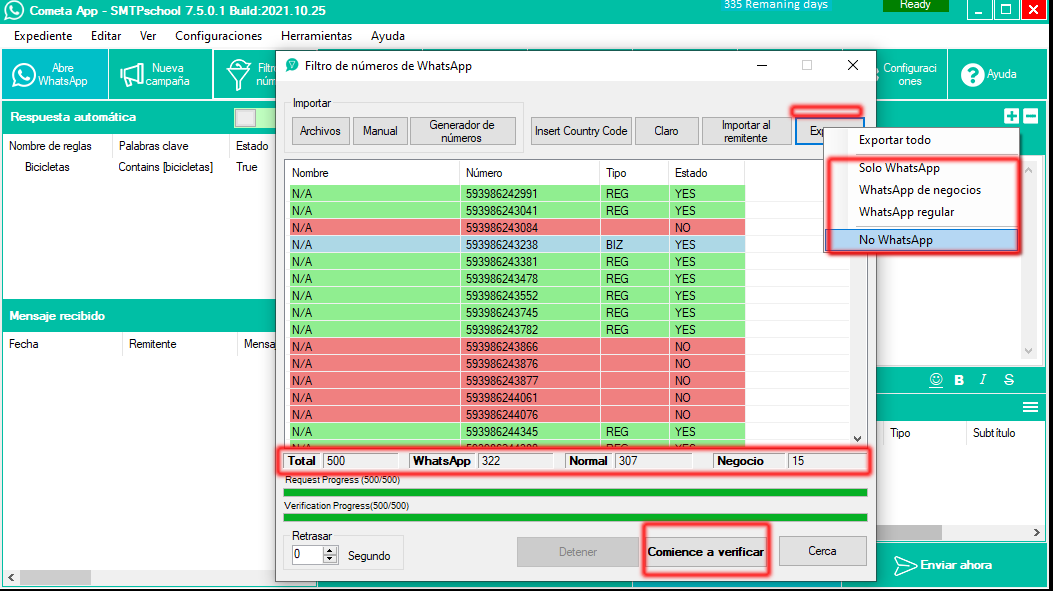Screen dimensions: 1053x591
Task: Open the emoji picker smiley icon
Action: [x=935, y=380]
